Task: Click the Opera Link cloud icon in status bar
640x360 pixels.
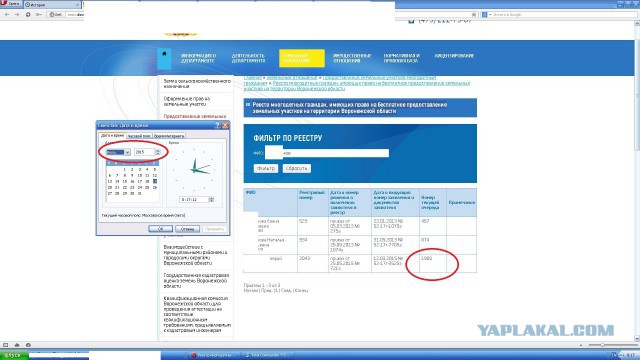Action: click(17, 345)
